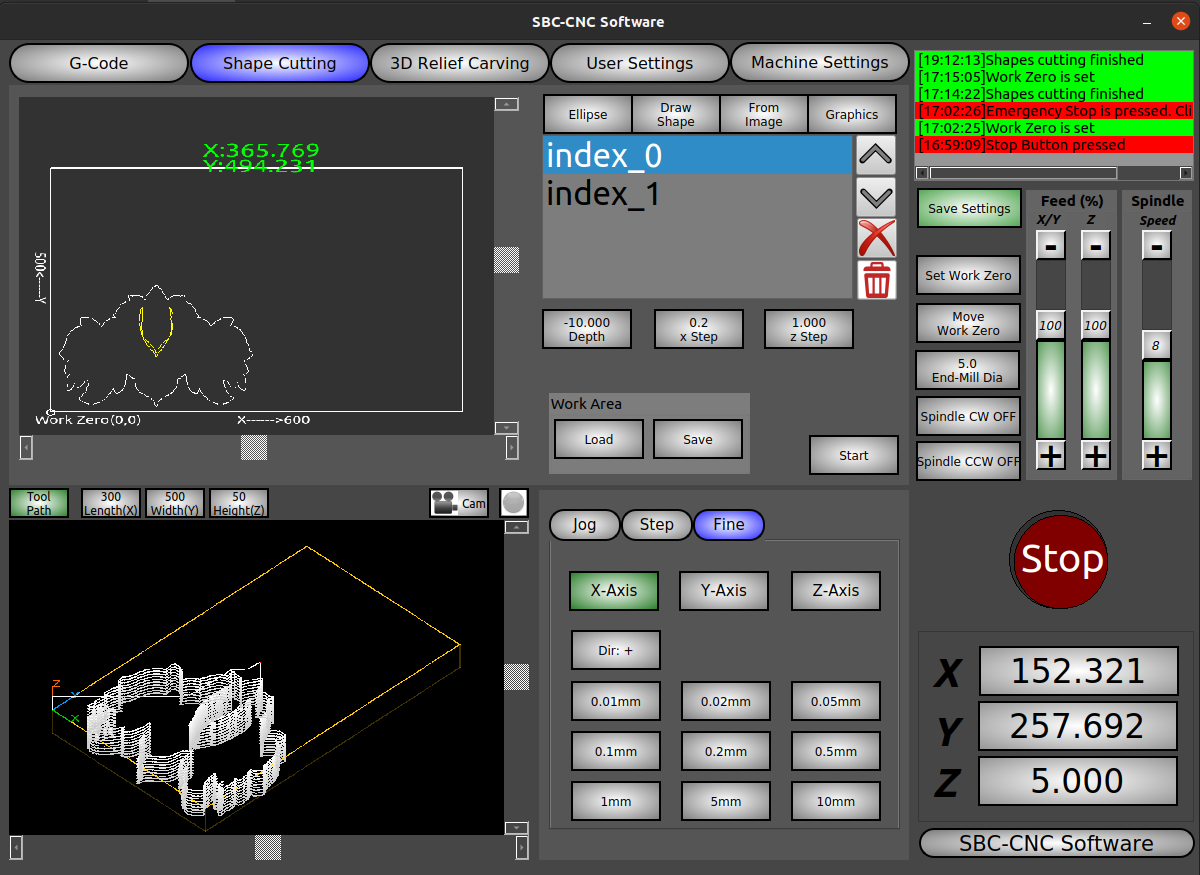The height and width of the screenshot is (875, 1200).
Task: Open the Machine Settings tab
Action: click(x=819, y=62)
